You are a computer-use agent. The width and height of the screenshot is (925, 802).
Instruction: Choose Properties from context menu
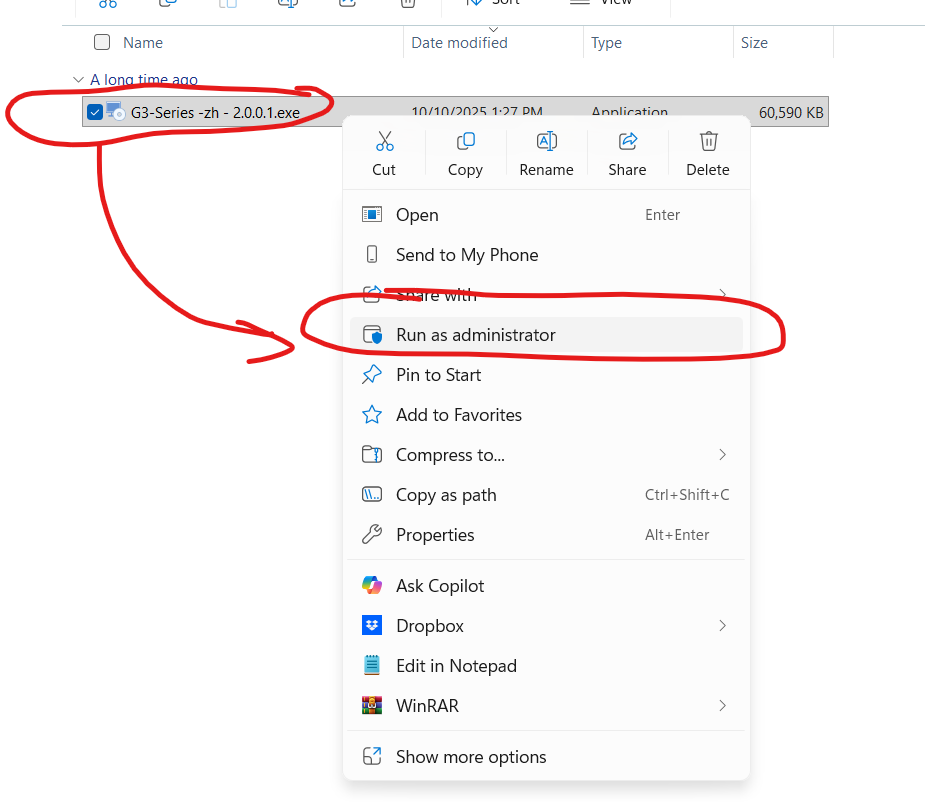tap(435, 535)
